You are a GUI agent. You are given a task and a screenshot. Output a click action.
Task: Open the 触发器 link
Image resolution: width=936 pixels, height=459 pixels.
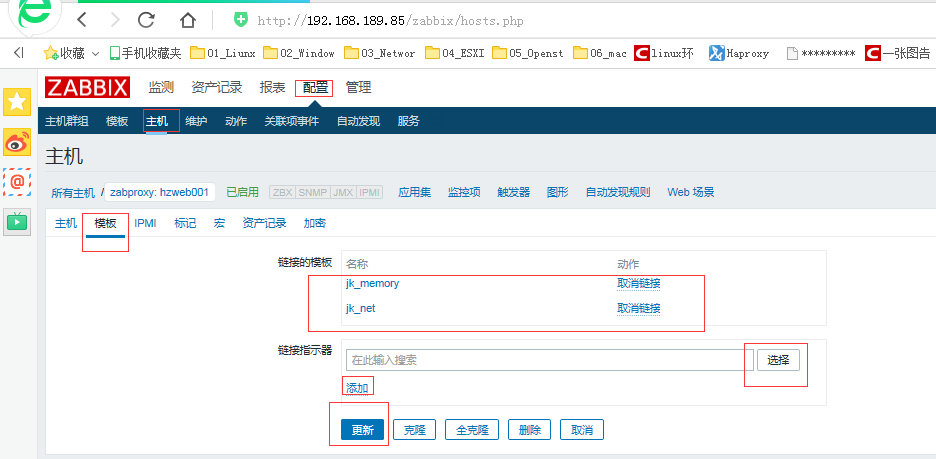pyautogui.click(x=514, y=192)
